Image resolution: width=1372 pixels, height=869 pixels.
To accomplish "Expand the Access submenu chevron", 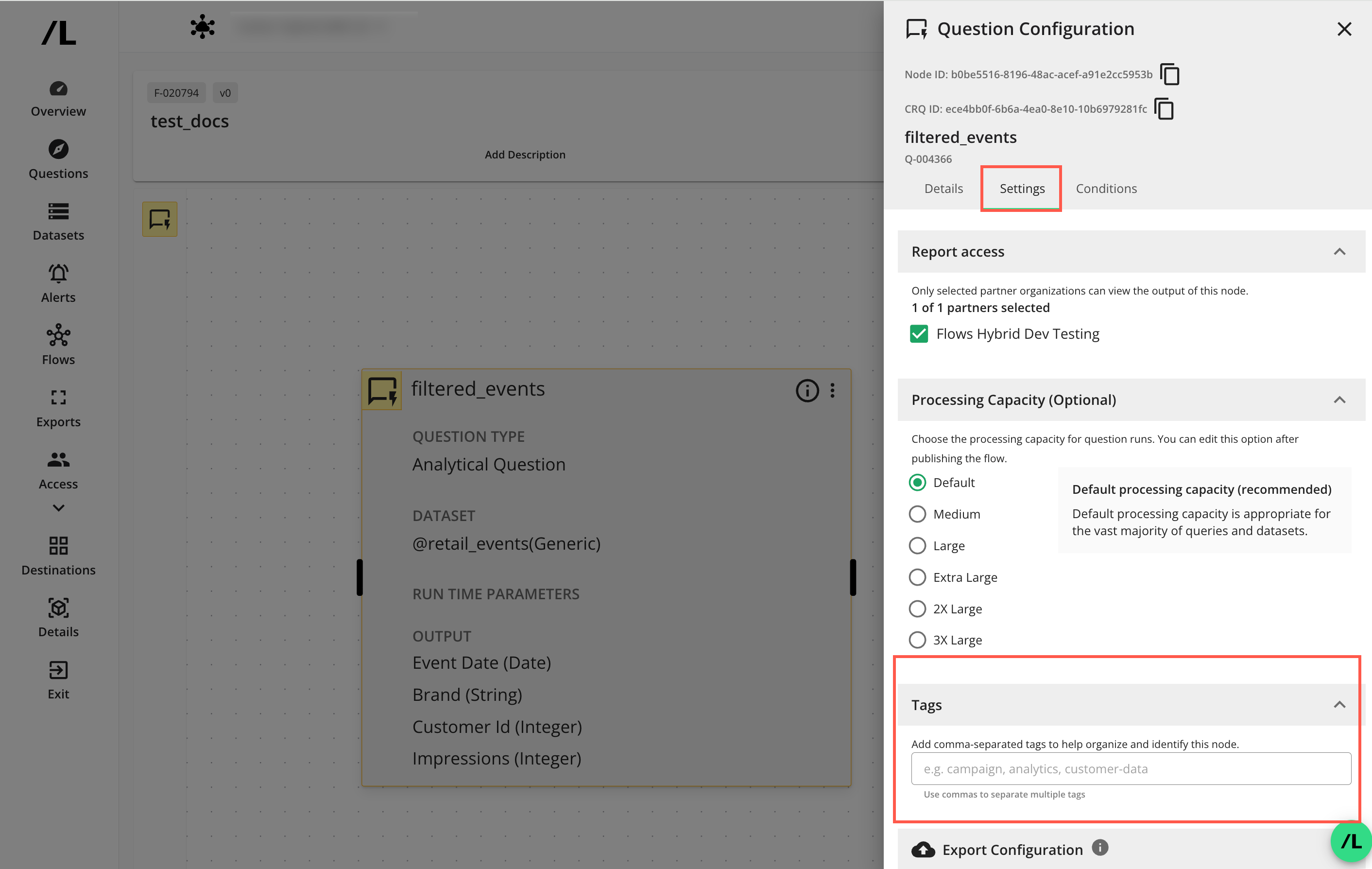I will click(58, 508).
